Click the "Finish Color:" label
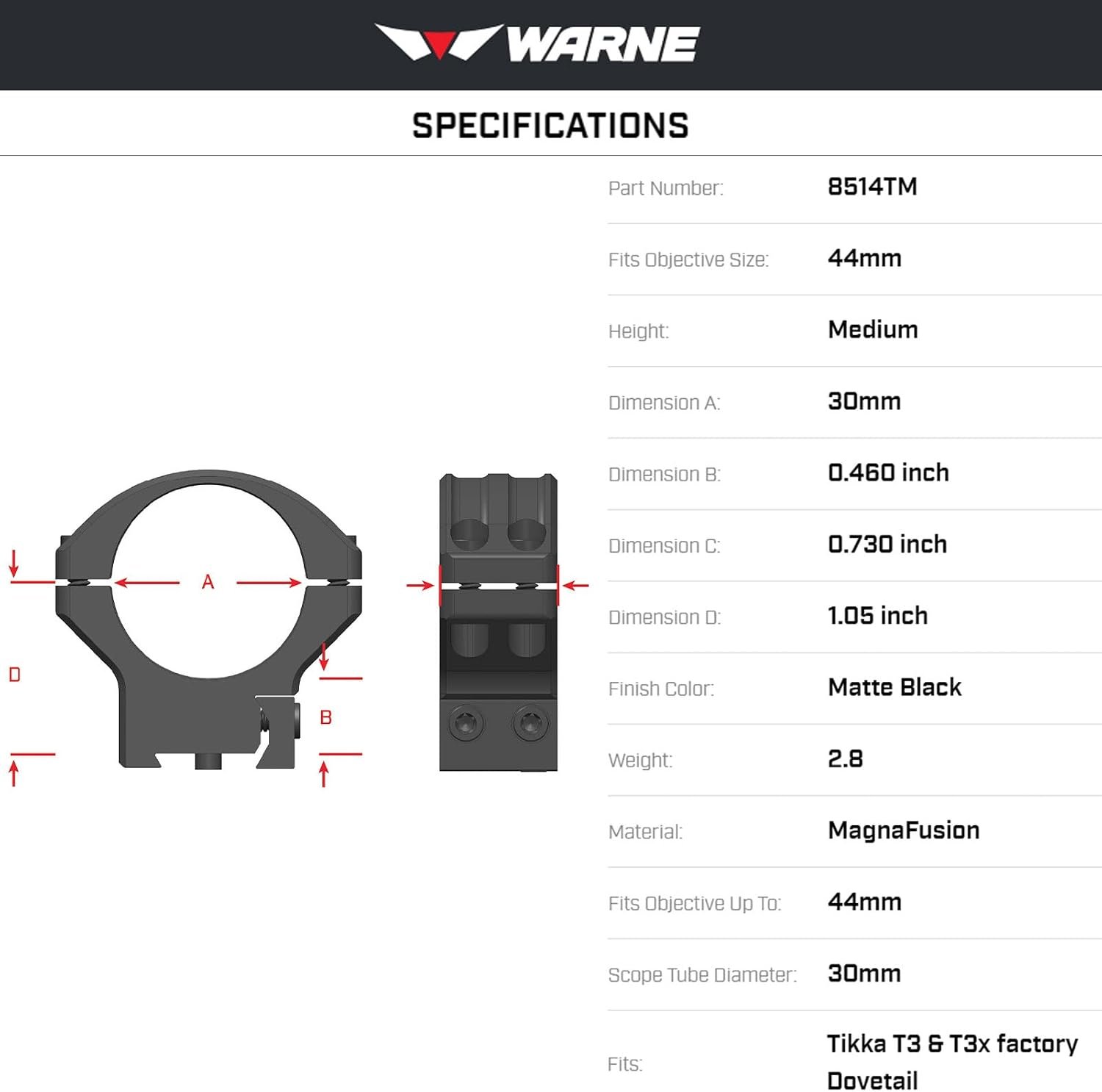The width and height of the screenshot is (1102, 1092). [x=661, y=689]
